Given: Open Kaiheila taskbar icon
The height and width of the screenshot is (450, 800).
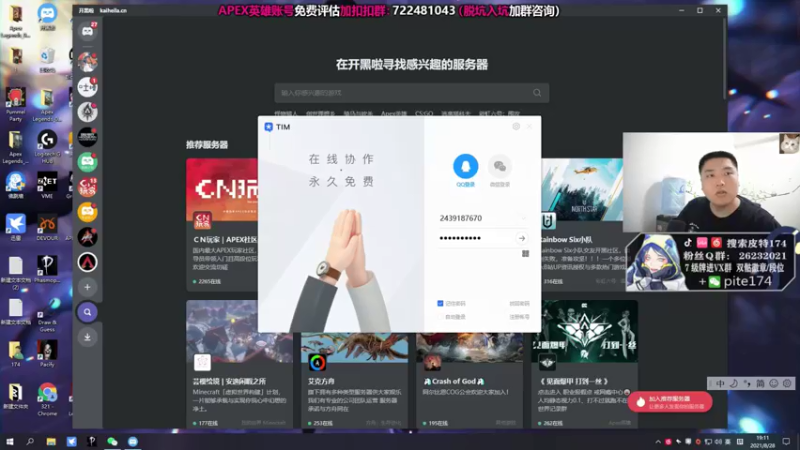Looking at the screenshot, I should pyautogui.click(x=133, y=442).
